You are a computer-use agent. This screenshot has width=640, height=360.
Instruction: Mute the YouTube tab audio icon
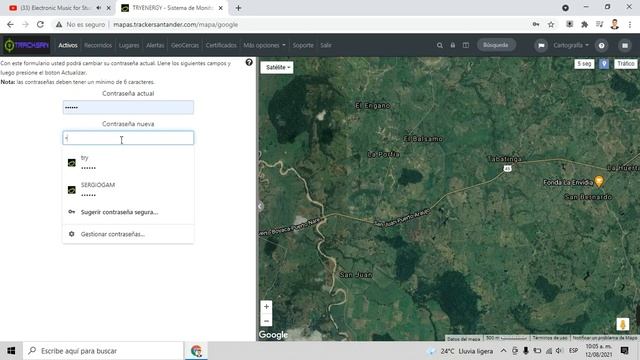98,8
